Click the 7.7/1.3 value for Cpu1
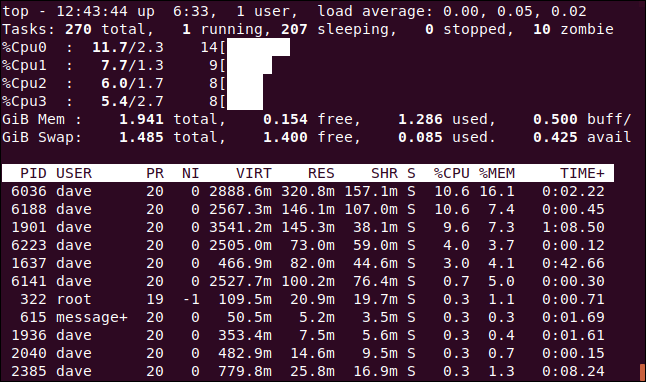Image resolution: width=646 pixels, height=382 pixels. [132, 66]
